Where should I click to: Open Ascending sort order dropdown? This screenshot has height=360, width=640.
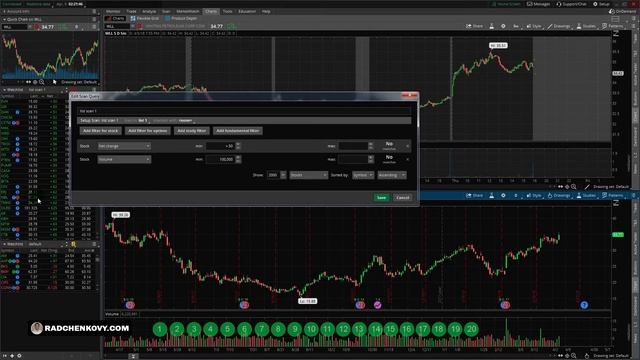point(391,175)
